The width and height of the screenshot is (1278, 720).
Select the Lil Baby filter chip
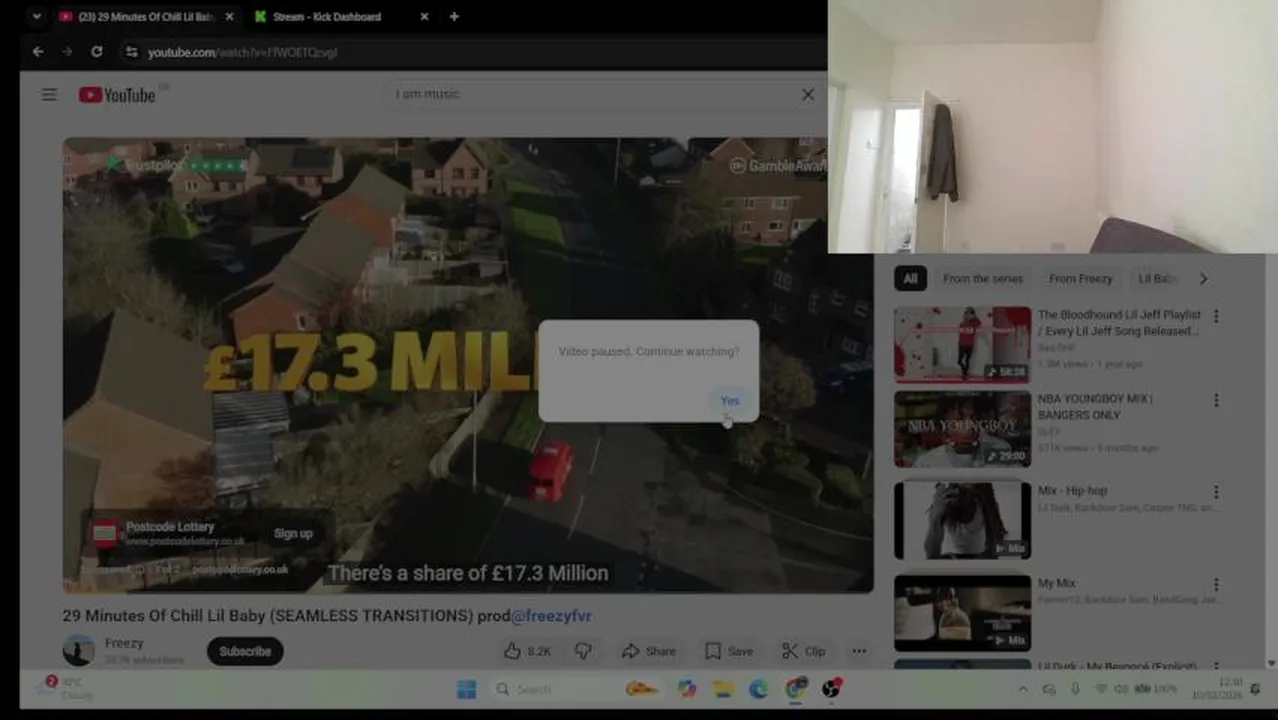pyautogui.click(x=1158, y=279)
